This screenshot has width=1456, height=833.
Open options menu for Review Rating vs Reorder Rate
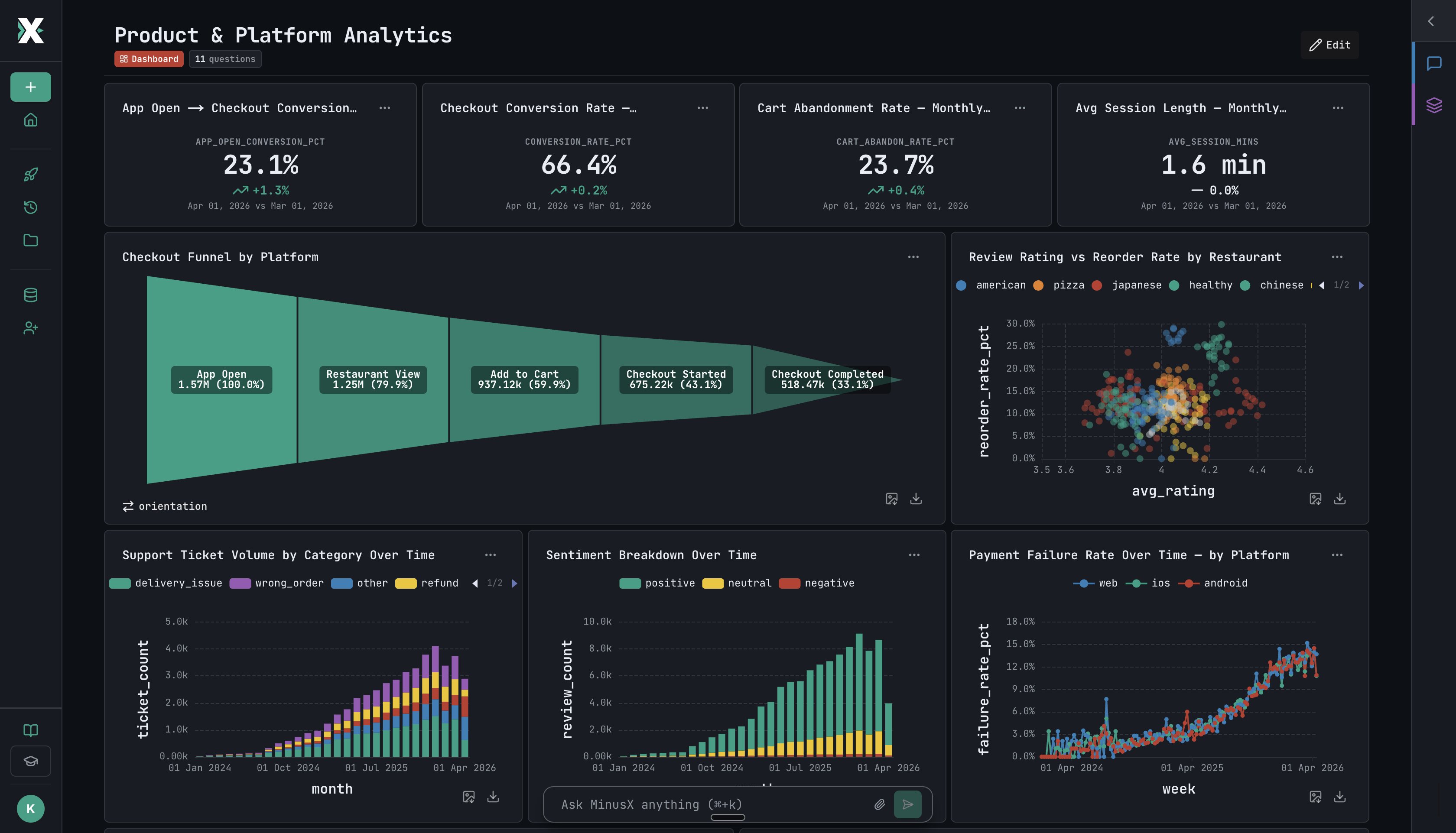[x=1337, y=257]
